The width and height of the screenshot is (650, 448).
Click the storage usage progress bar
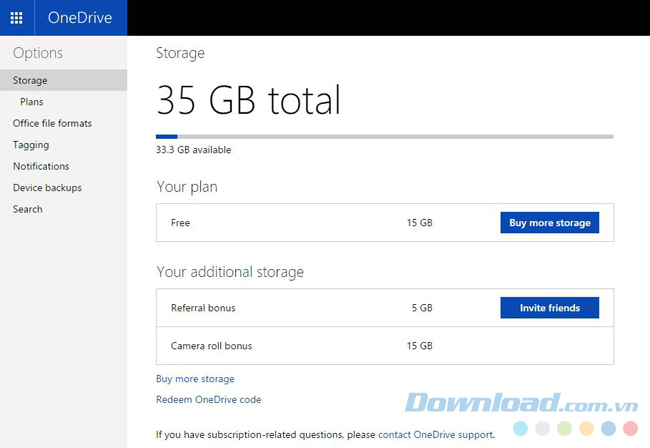384,136
